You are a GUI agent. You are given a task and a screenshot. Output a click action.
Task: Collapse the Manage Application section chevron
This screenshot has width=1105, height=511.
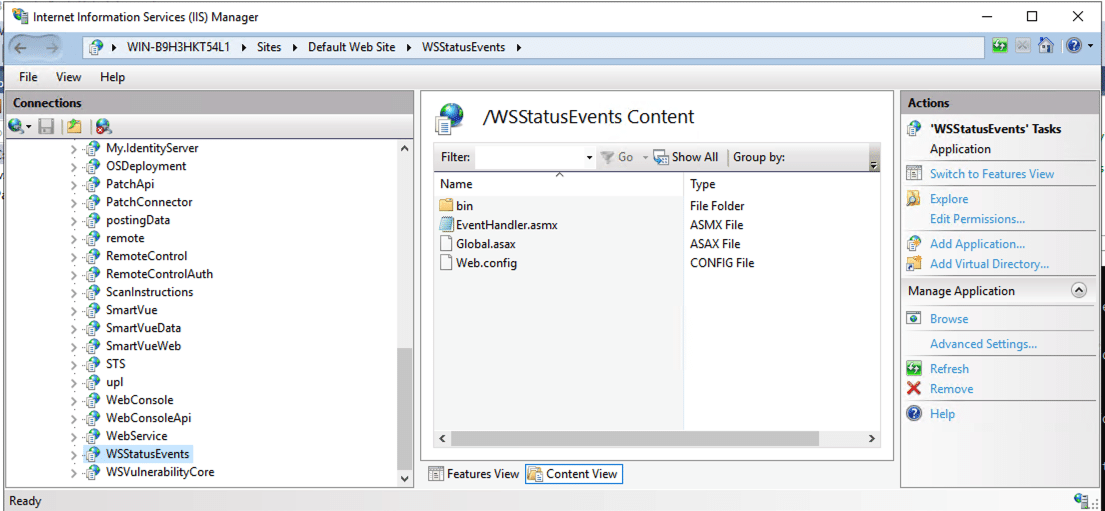[x=1078, y=291]
